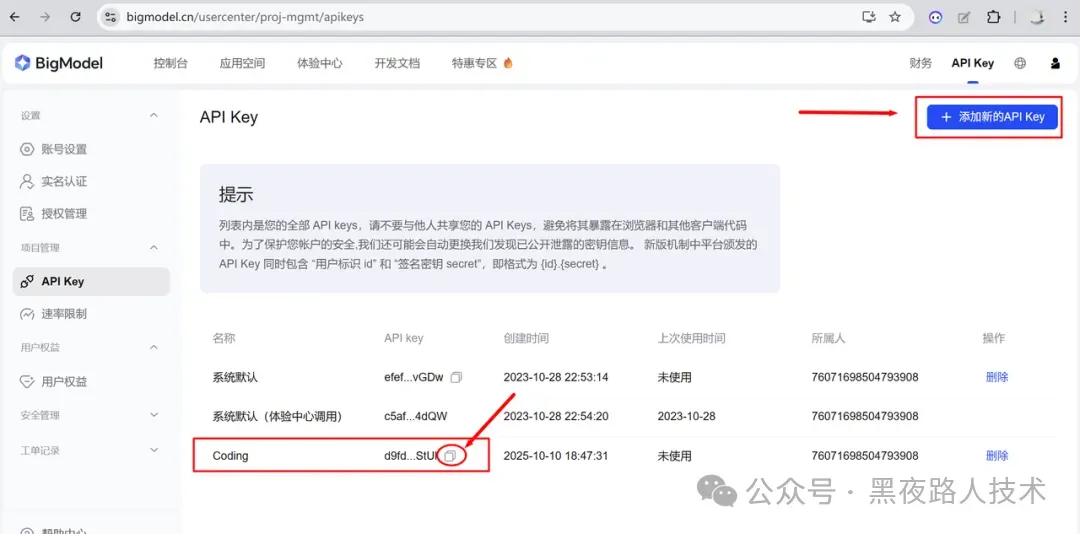Click the BigModel logo

click(59, 63)
